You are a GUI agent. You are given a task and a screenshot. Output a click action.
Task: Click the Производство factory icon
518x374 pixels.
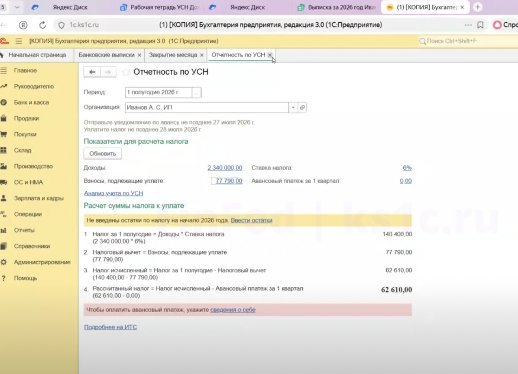pos(3,166)
